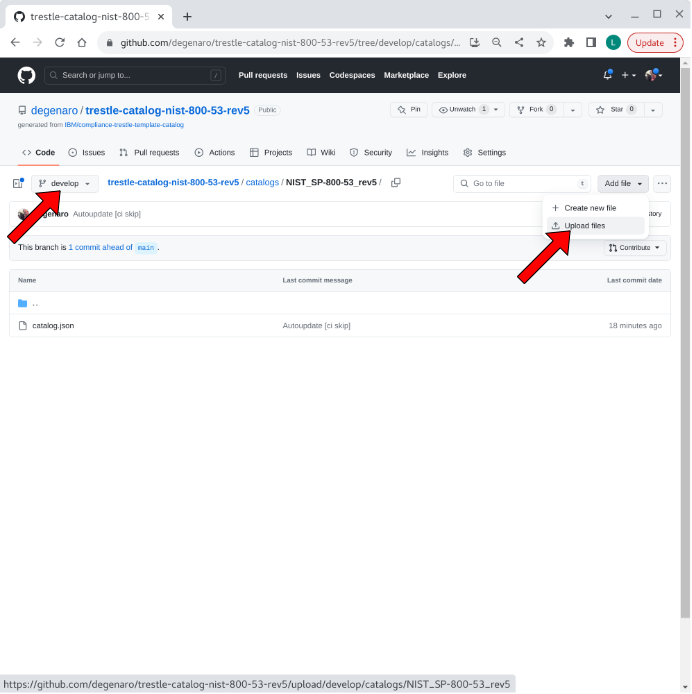
Task: Open Explore in the top navigation
Action: pos(452,75)
